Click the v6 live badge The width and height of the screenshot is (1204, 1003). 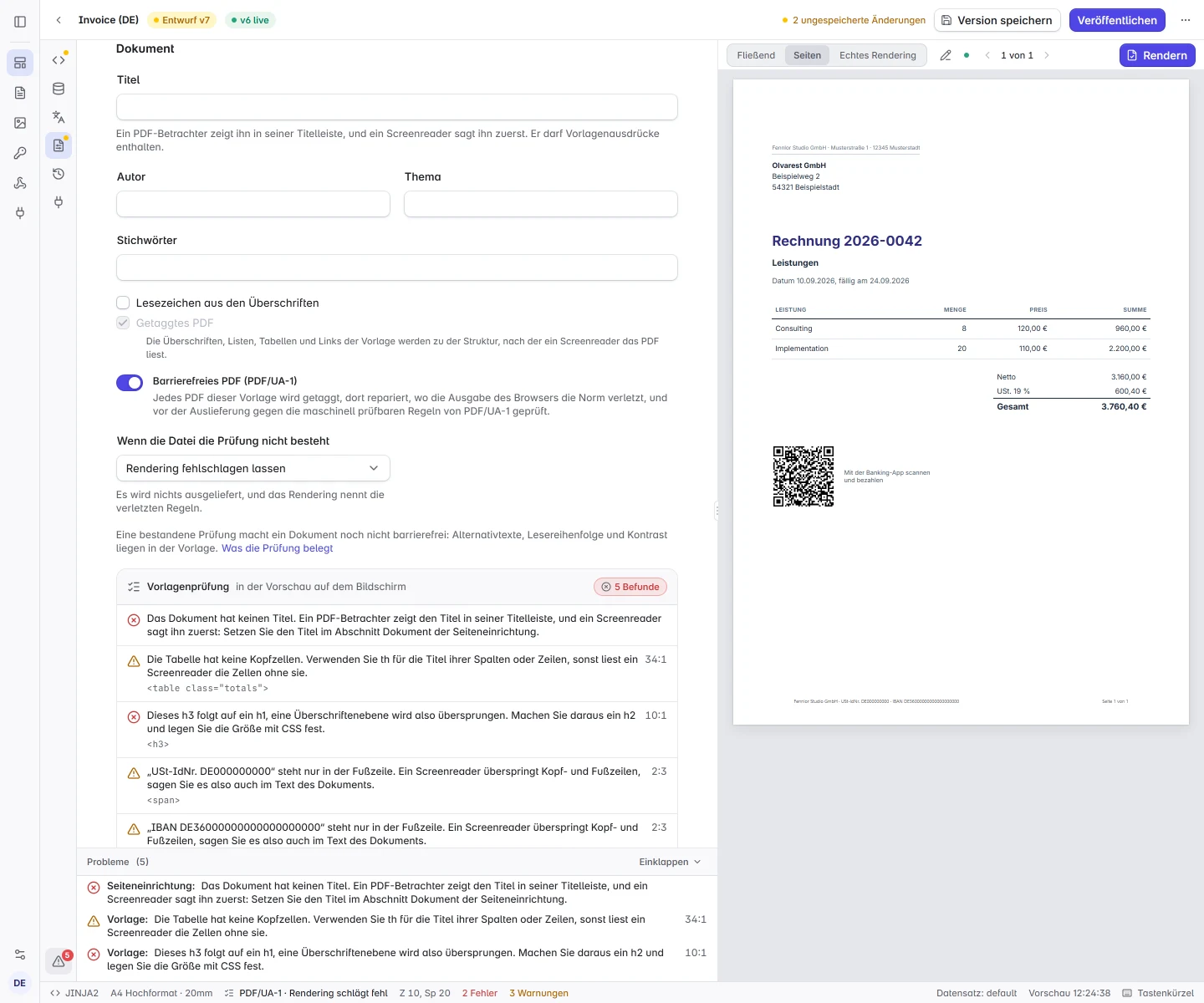point(250,20)
